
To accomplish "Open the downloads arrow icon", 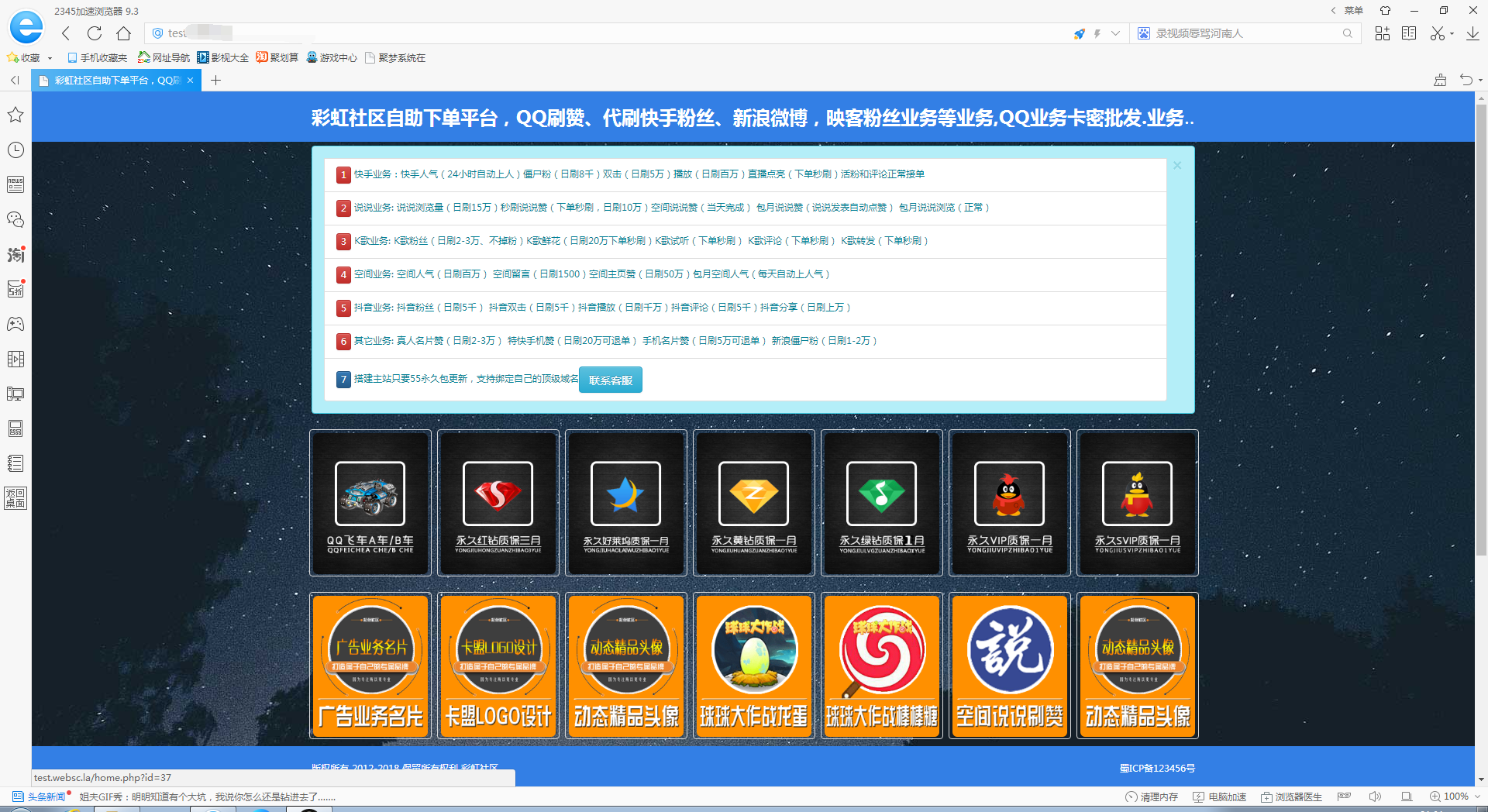I will 1472,33.
